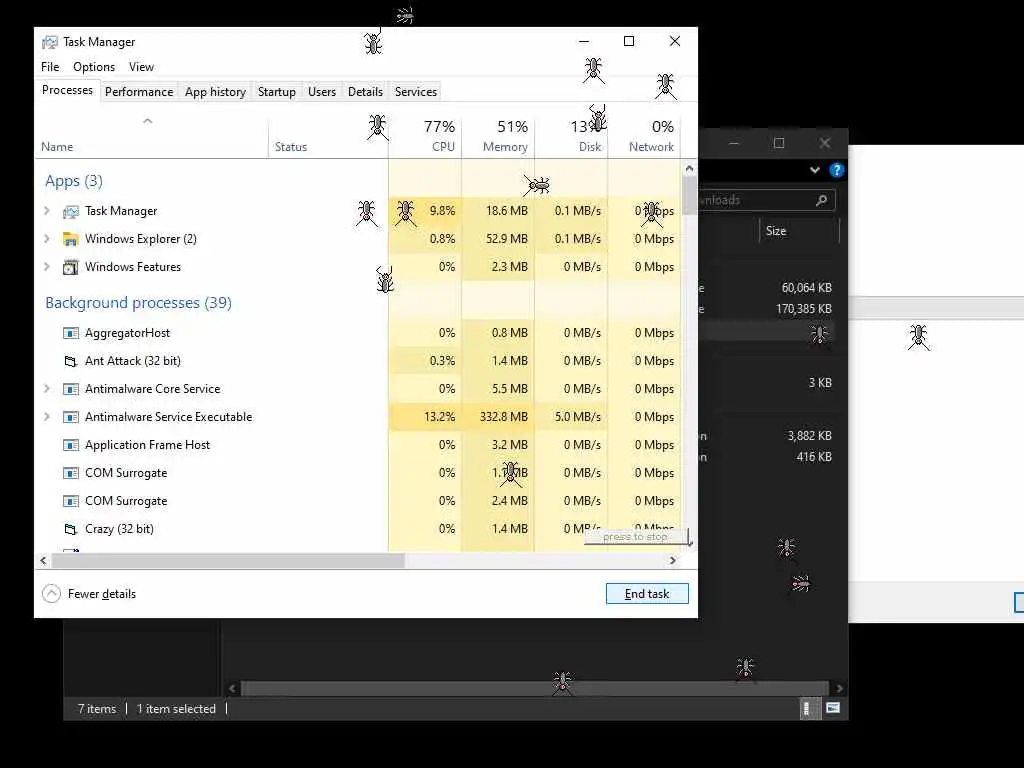Expand the Antimalware Service Executable row
The width and height of the screenshot is (1024, 768).
tap(47, 417)
